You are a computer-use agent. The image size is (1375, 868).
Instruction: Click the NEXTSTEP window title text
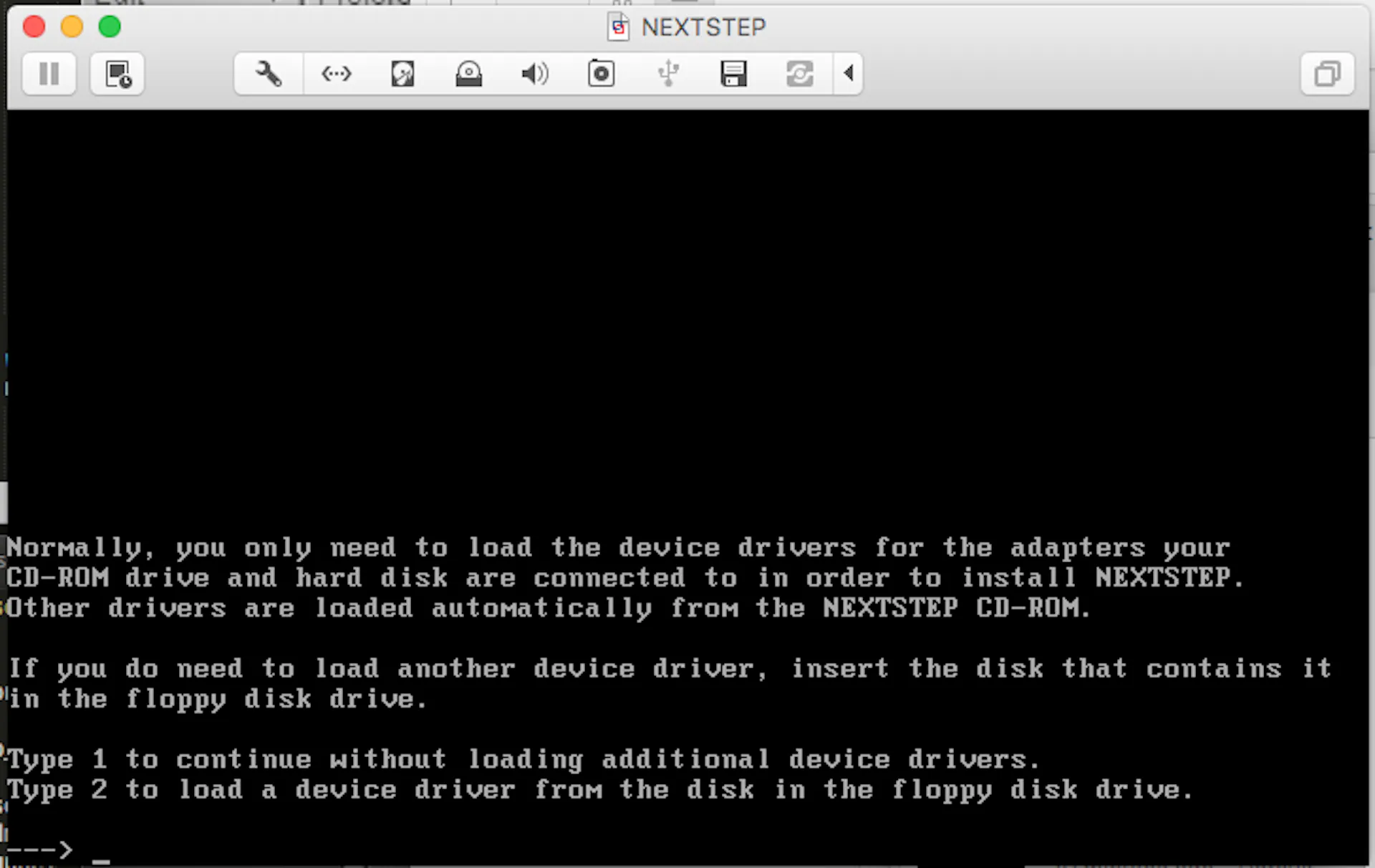(703, 27)
